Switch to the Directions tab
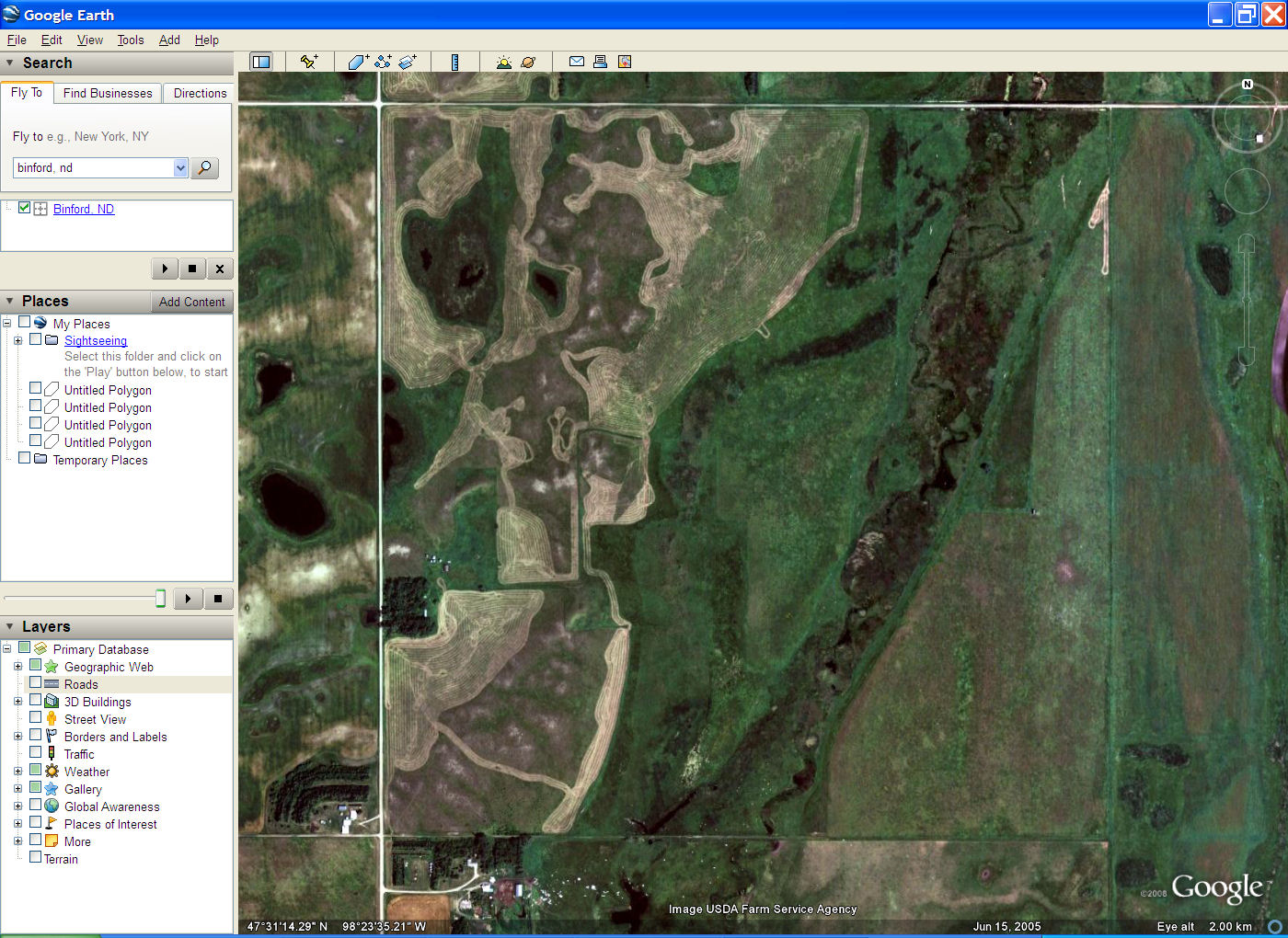This screenshot has width=1288, height=938. point(200,93)
